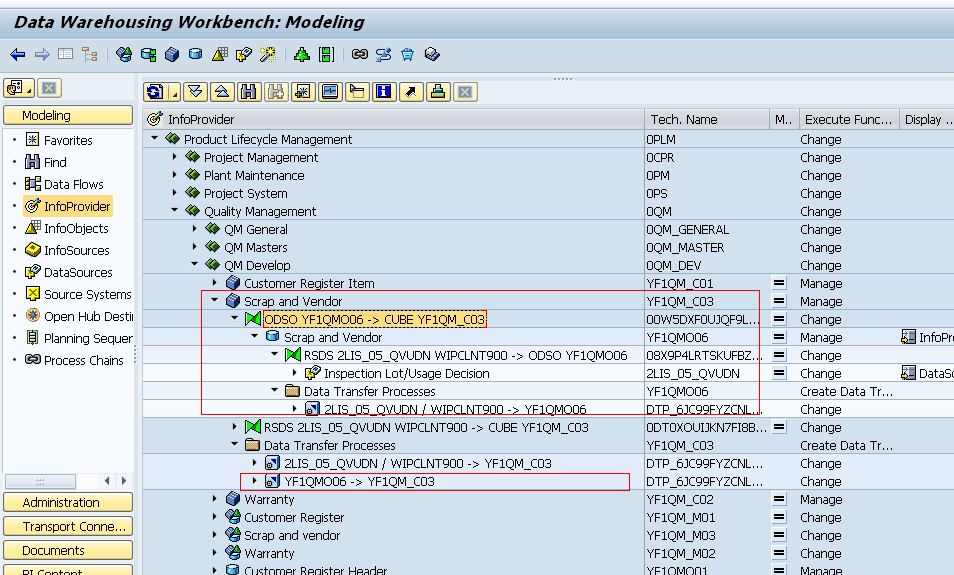Viewport: 954px width, 575px height.
Task: Click the blue winding path toolbar icon
Action: [383, 55]
